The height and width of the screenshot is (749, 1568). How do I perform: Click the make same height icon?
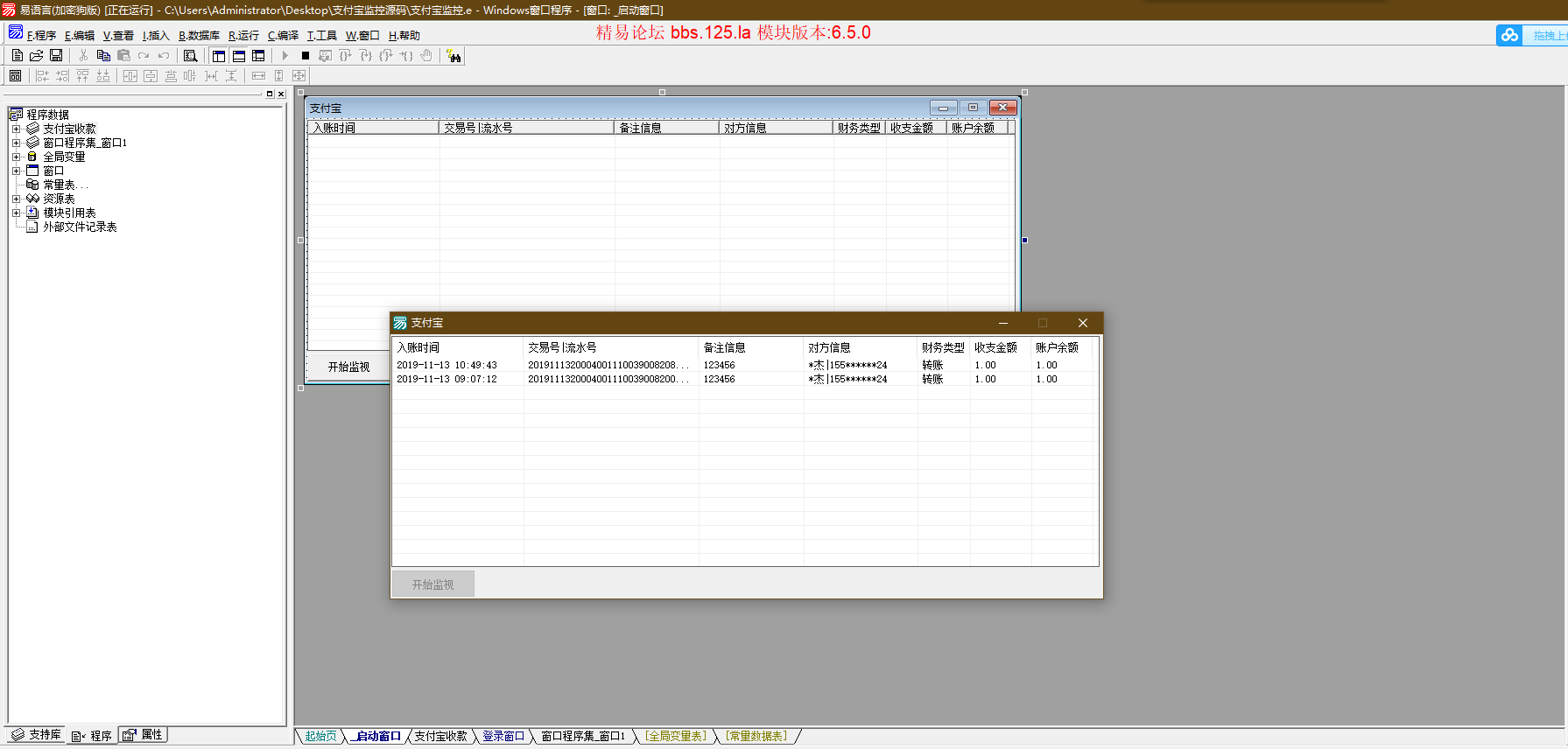pyautogui.click(x=279, y=75)
